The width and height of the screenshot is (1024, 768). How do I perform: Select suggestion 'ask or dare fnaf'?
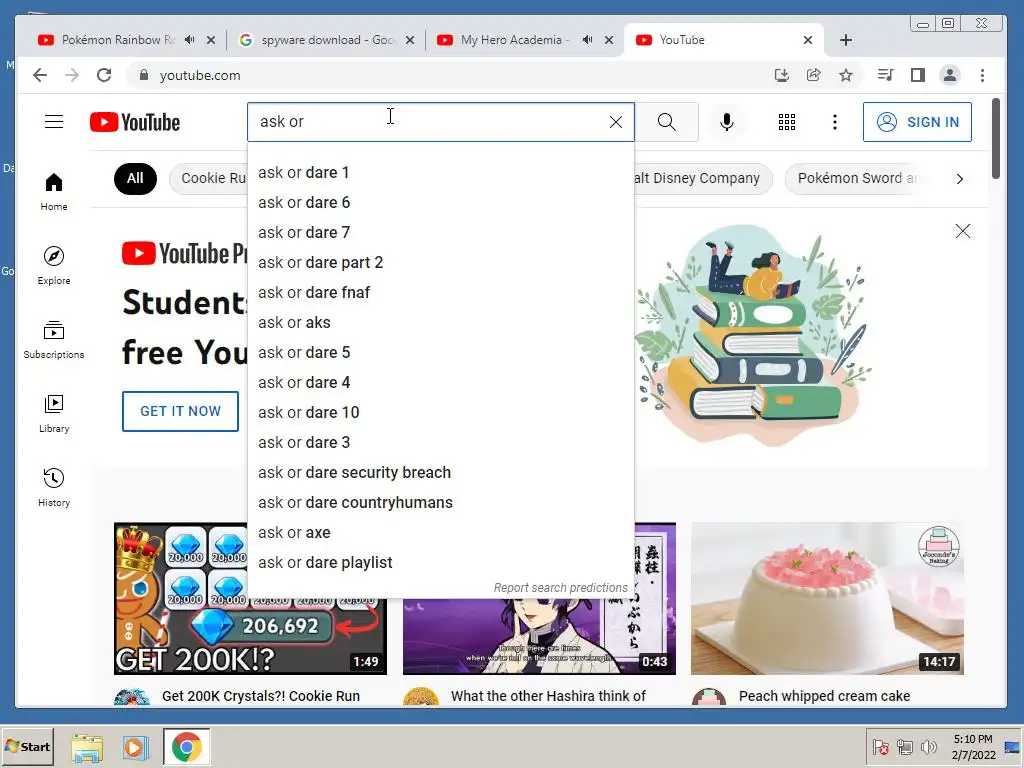tap(441, 293)
